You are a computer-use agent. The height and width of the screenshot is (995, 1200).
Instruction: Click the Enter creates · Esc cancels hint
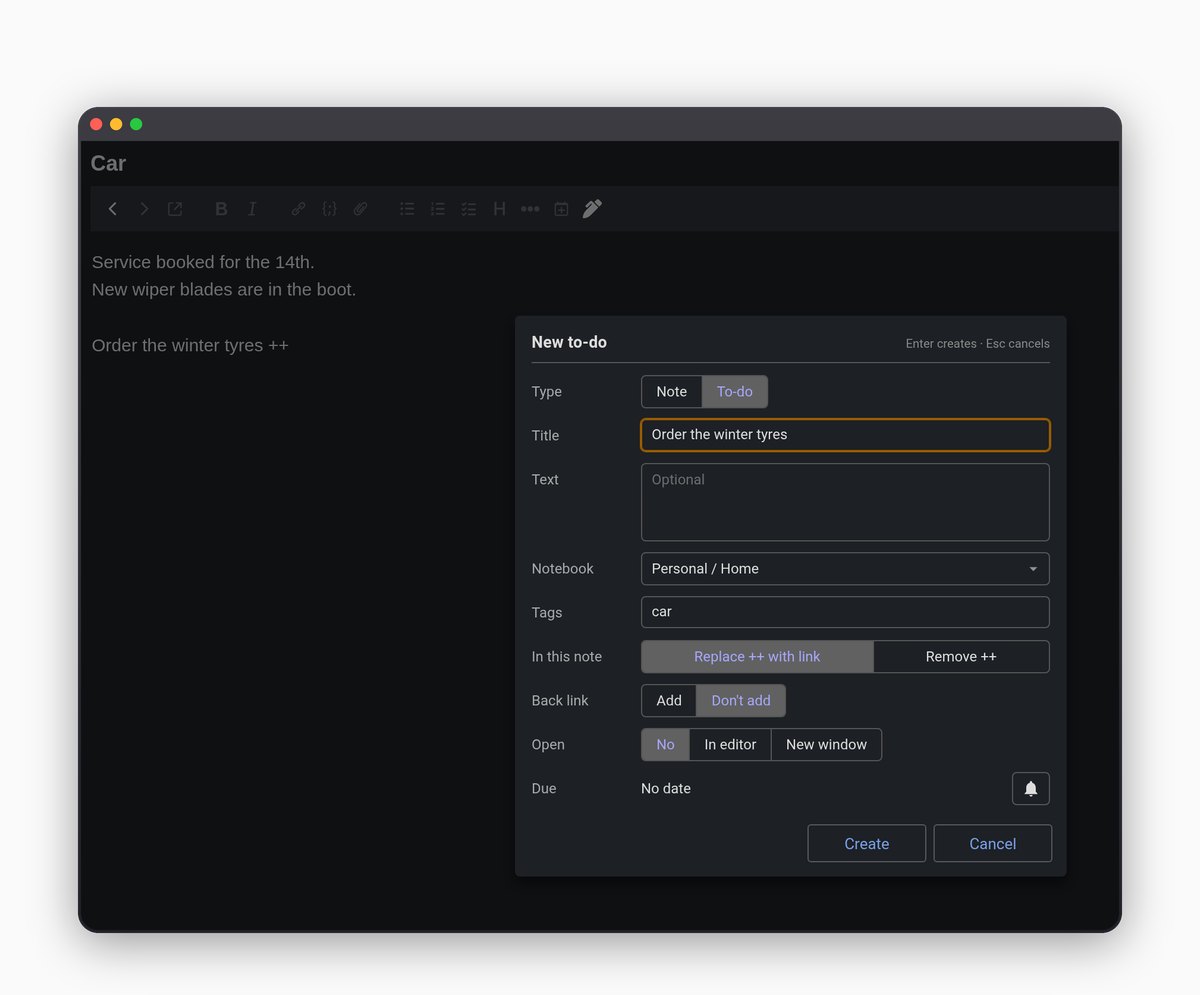978,344
